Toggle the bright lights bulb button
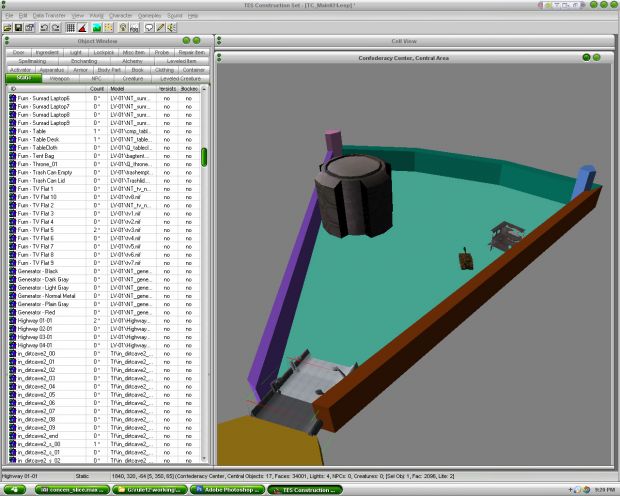 coord(123,27)
